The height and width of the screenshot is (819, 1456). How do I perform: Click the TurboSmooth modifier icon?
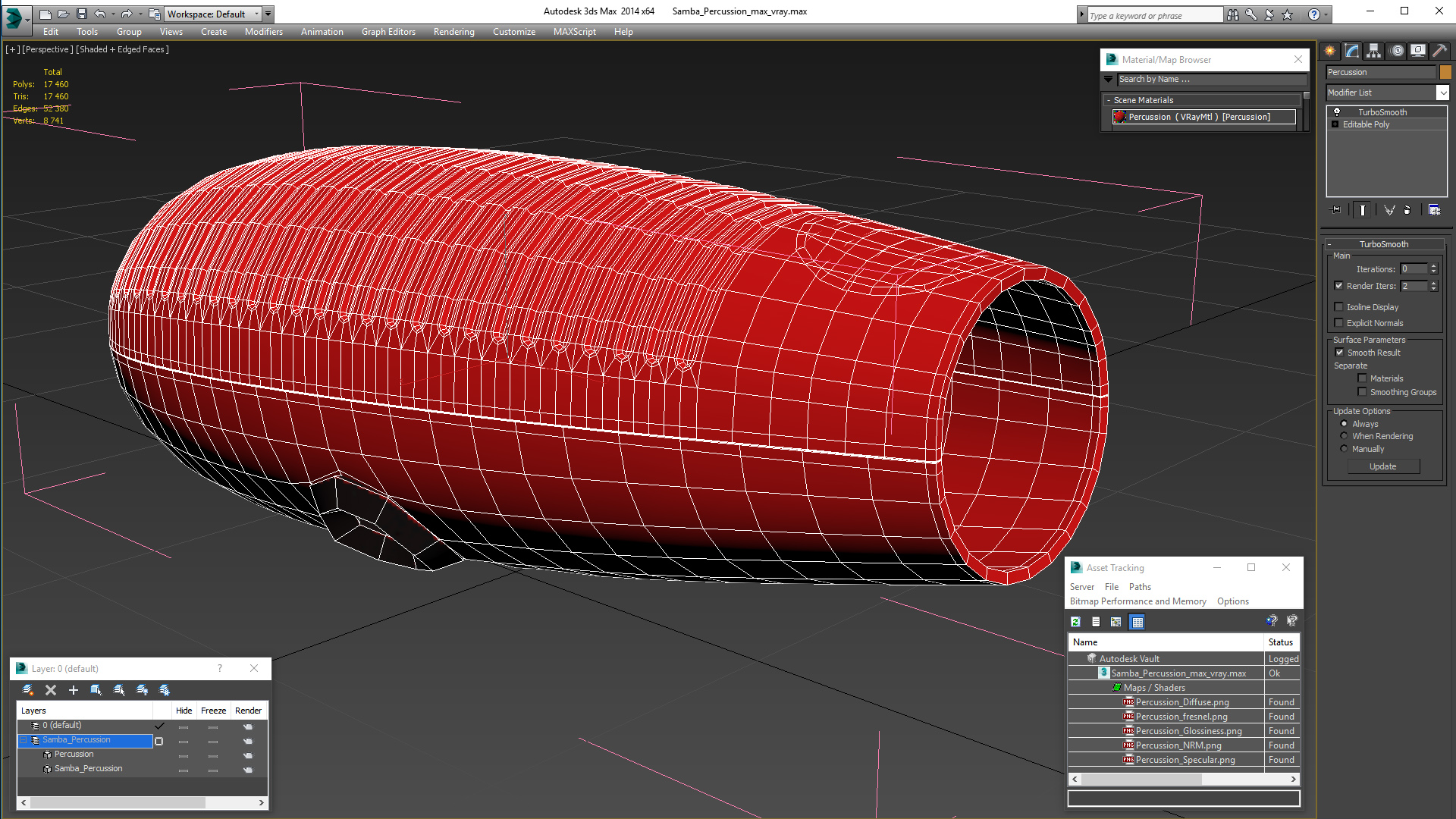pyautogui.click(x=1338, y=111)
